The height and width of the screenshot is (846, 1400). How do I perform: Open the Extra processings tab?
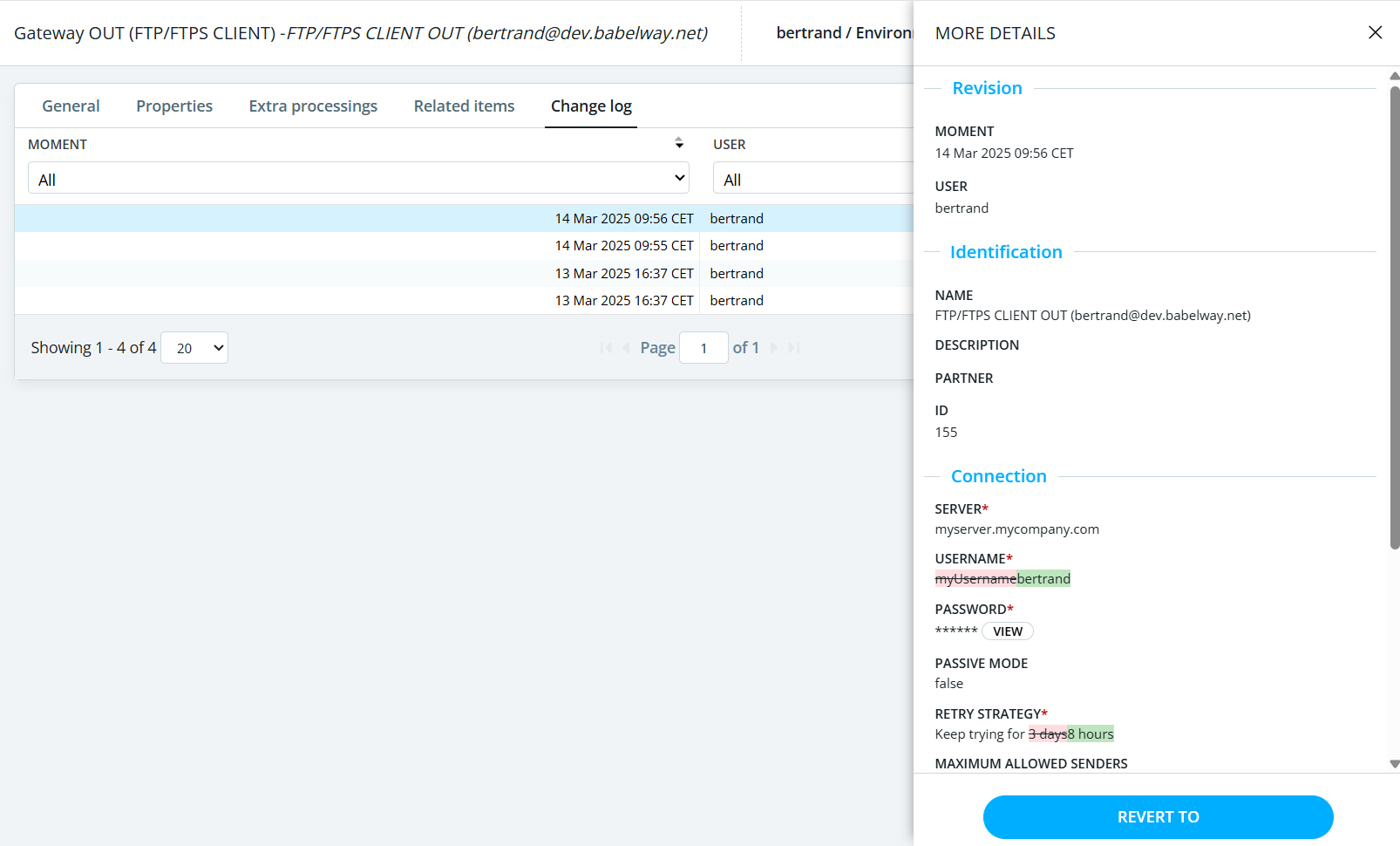tap(313, 106)
